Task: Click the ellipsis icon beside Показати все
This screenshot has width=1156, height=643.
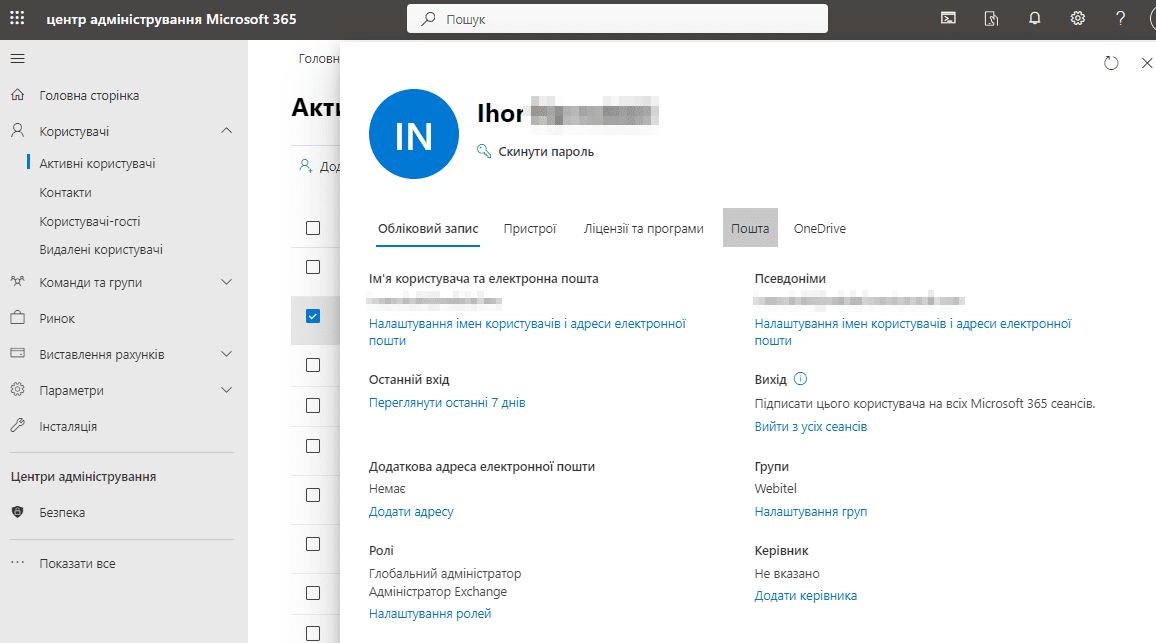Action: 18,563
